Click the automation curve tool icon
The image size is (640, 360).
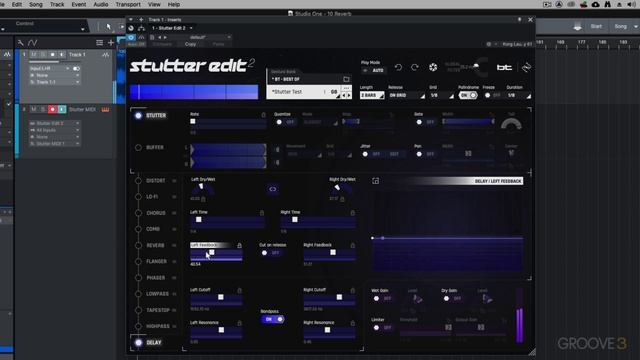point(33,42)
